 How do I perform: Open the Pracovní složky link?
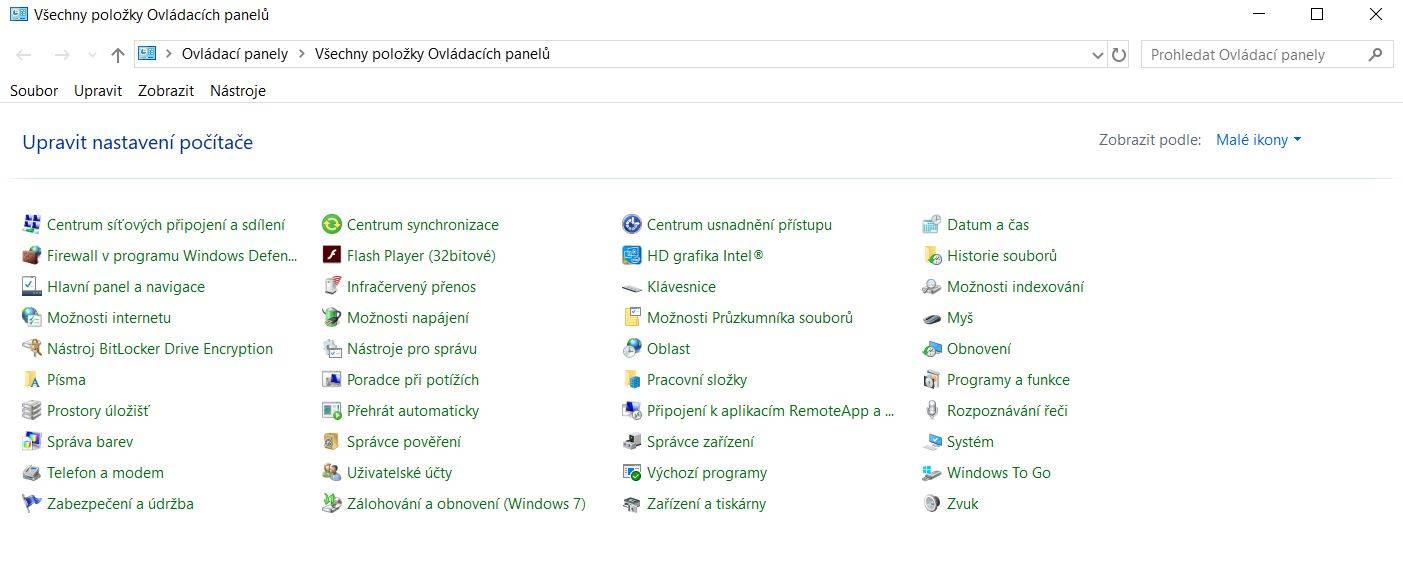(697, 380)
